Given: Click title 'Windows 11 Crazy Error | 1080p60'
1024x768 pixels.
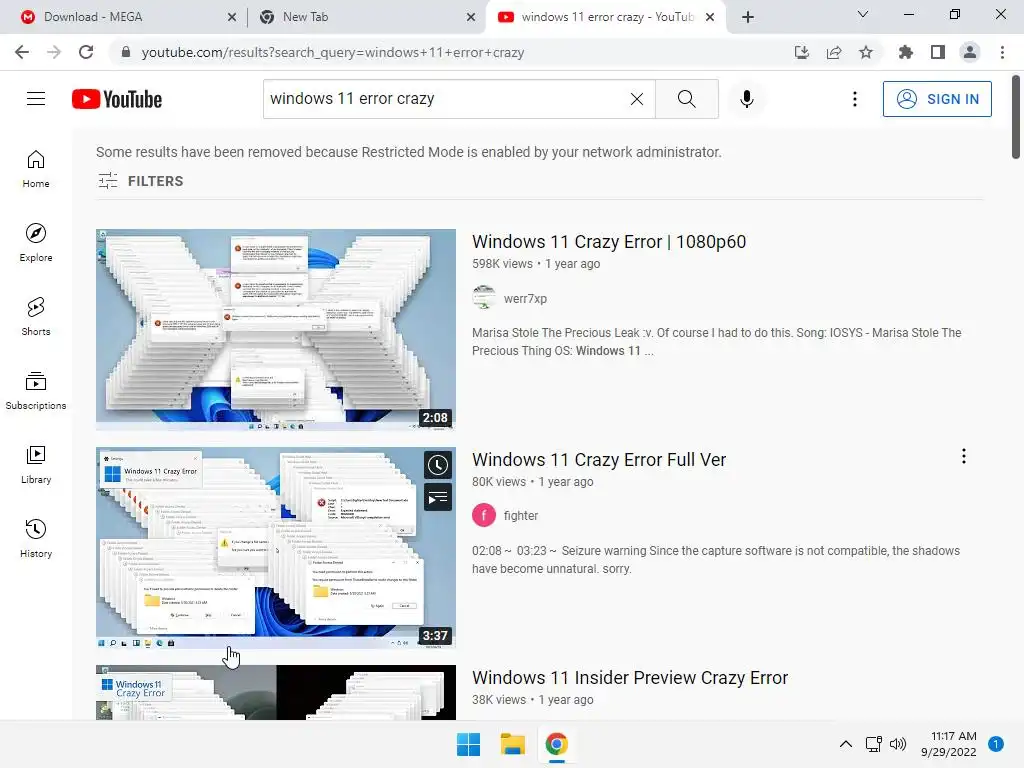Looking at the screenshot, I should [609, 242].
